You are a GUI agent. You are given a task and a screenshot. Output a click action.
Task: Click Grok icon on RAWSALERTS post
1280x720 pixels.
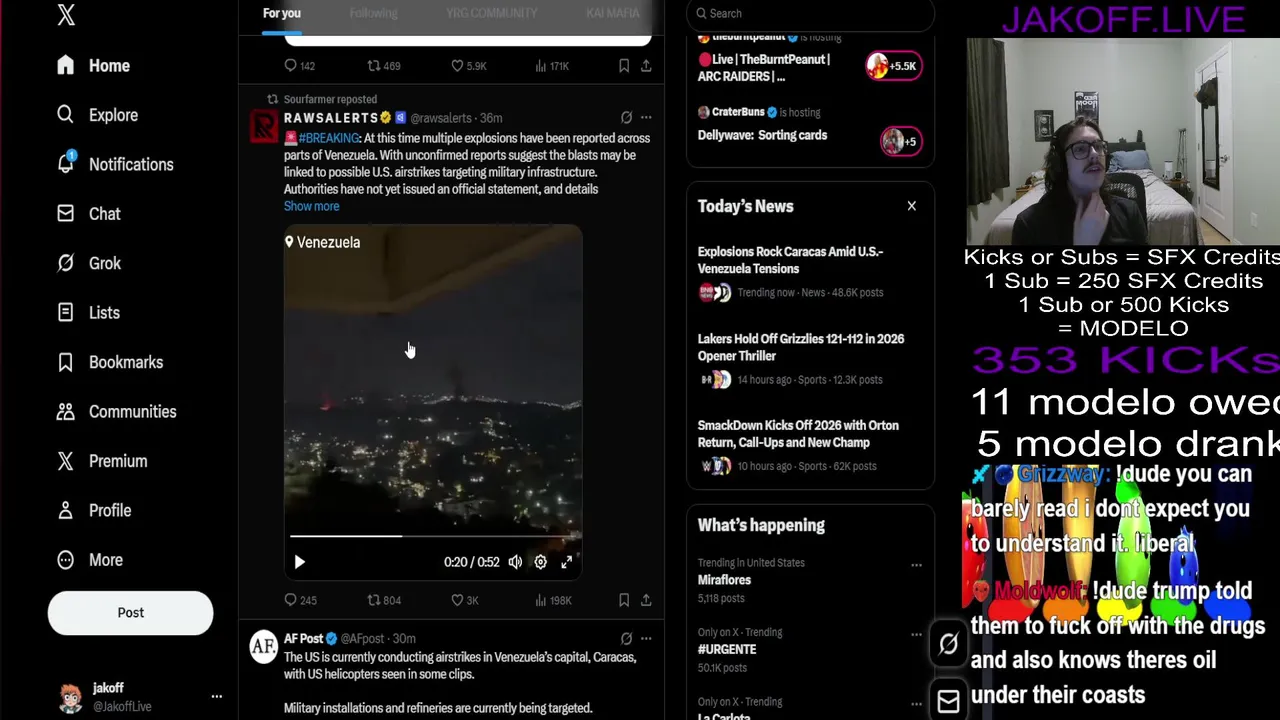(x=626, y=118)
